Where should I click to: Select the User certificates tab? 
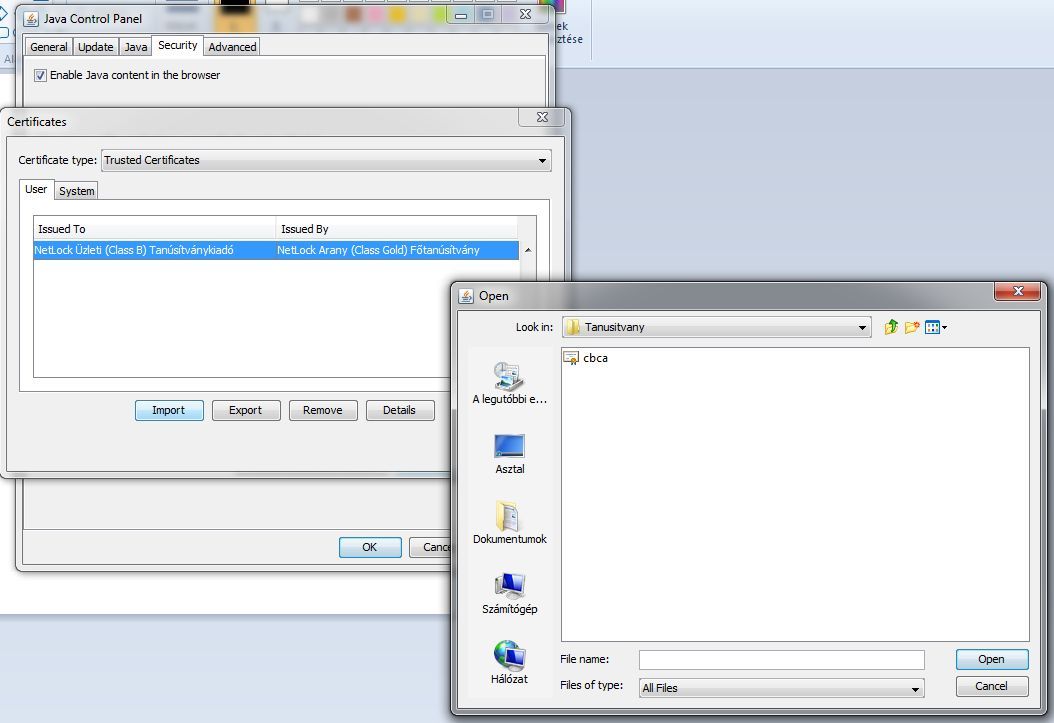pyautogui.click(x=36, y=189)
